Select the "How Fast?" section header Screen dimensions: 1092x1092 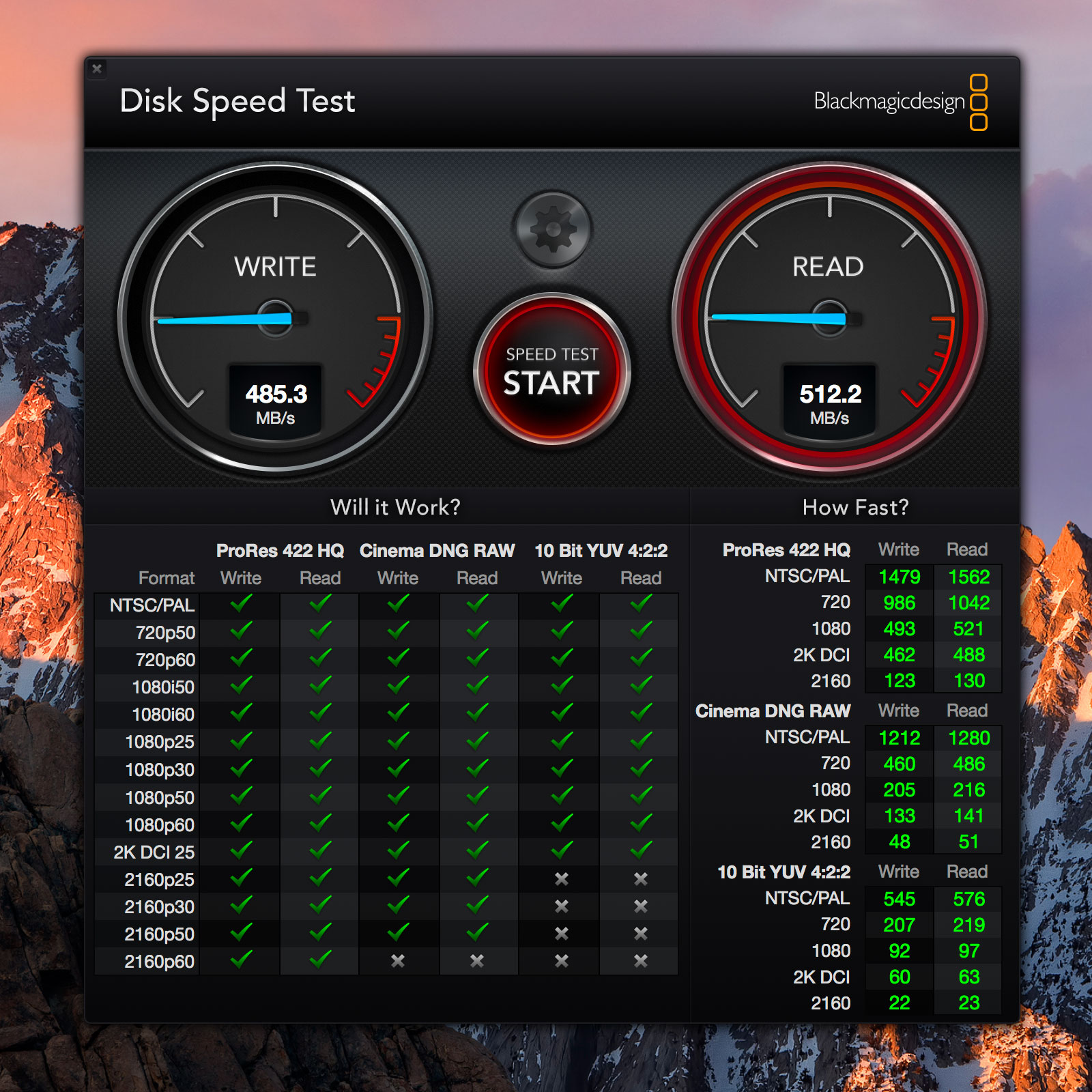click(855, 507)
